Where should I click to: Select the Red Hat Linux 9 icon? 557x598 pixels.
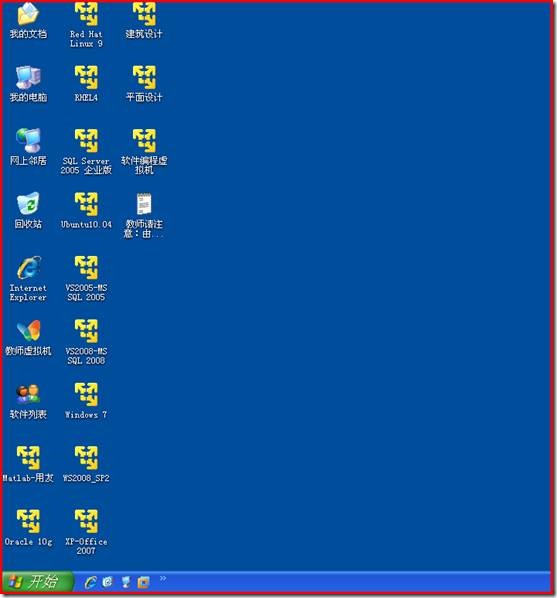[x=86, y=14]
